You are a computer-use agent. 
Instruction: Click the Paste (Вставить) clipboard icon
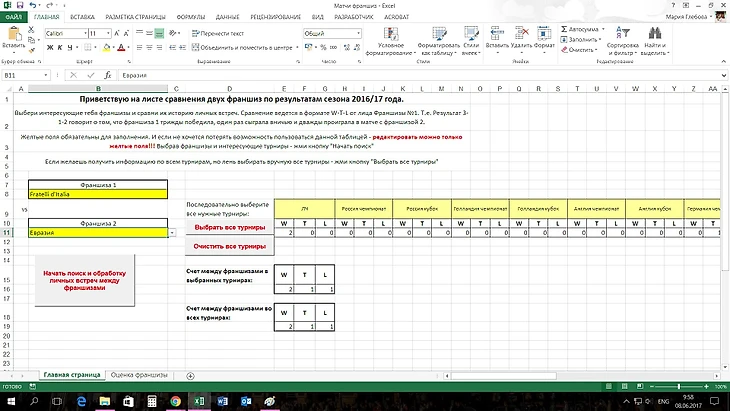(14, 35)
